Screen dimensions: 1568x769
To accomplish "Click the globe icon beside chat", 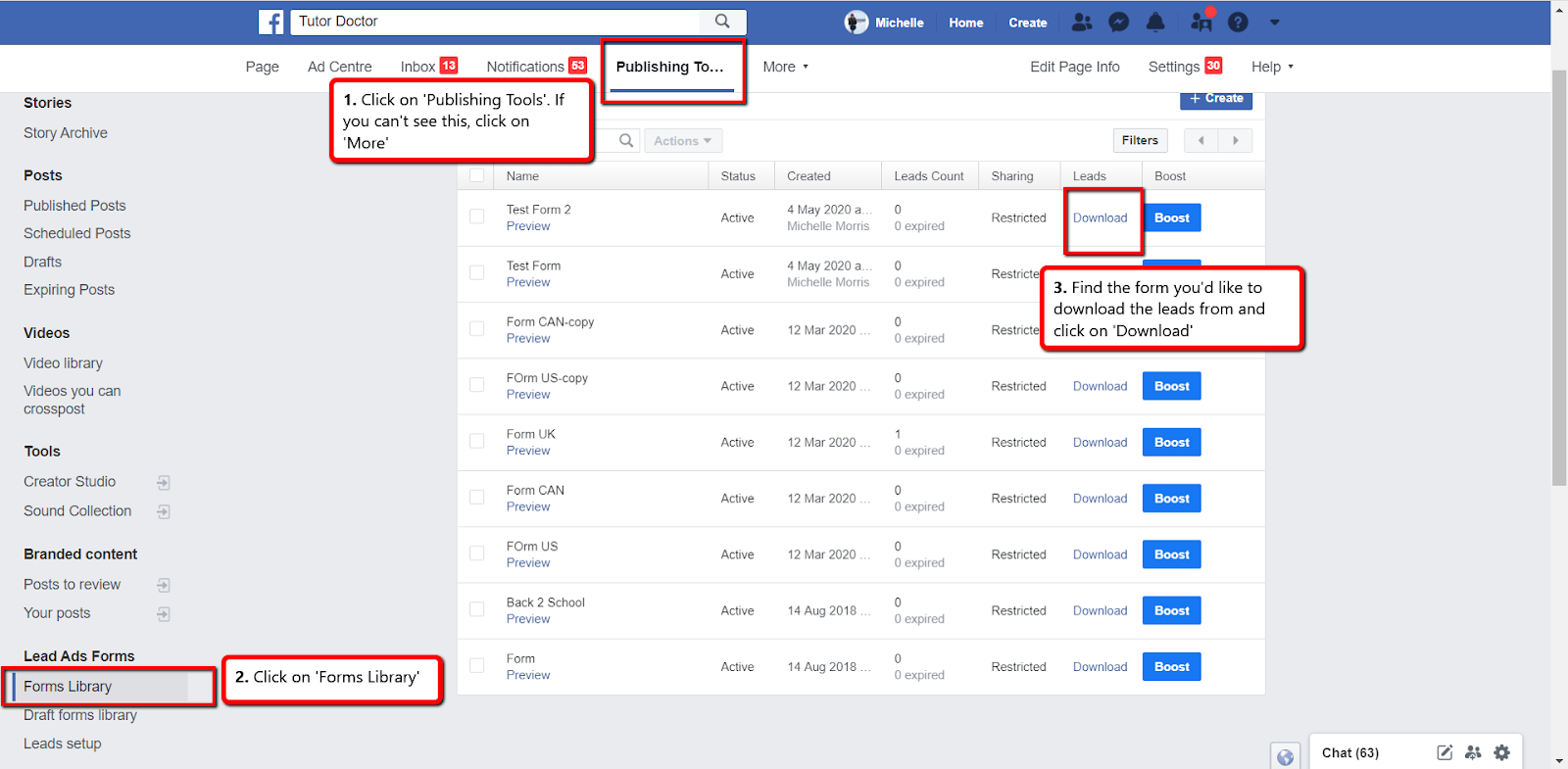I will [x=1285, y=756].
